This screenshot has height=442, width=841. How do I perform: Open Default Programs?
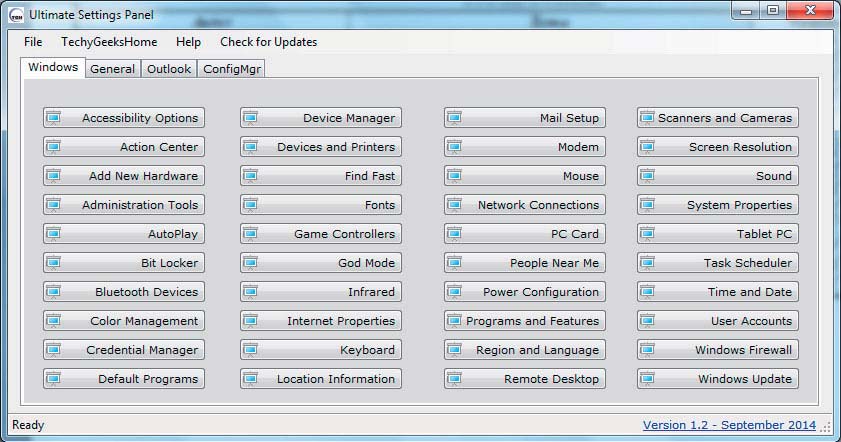tap(124, 378)
